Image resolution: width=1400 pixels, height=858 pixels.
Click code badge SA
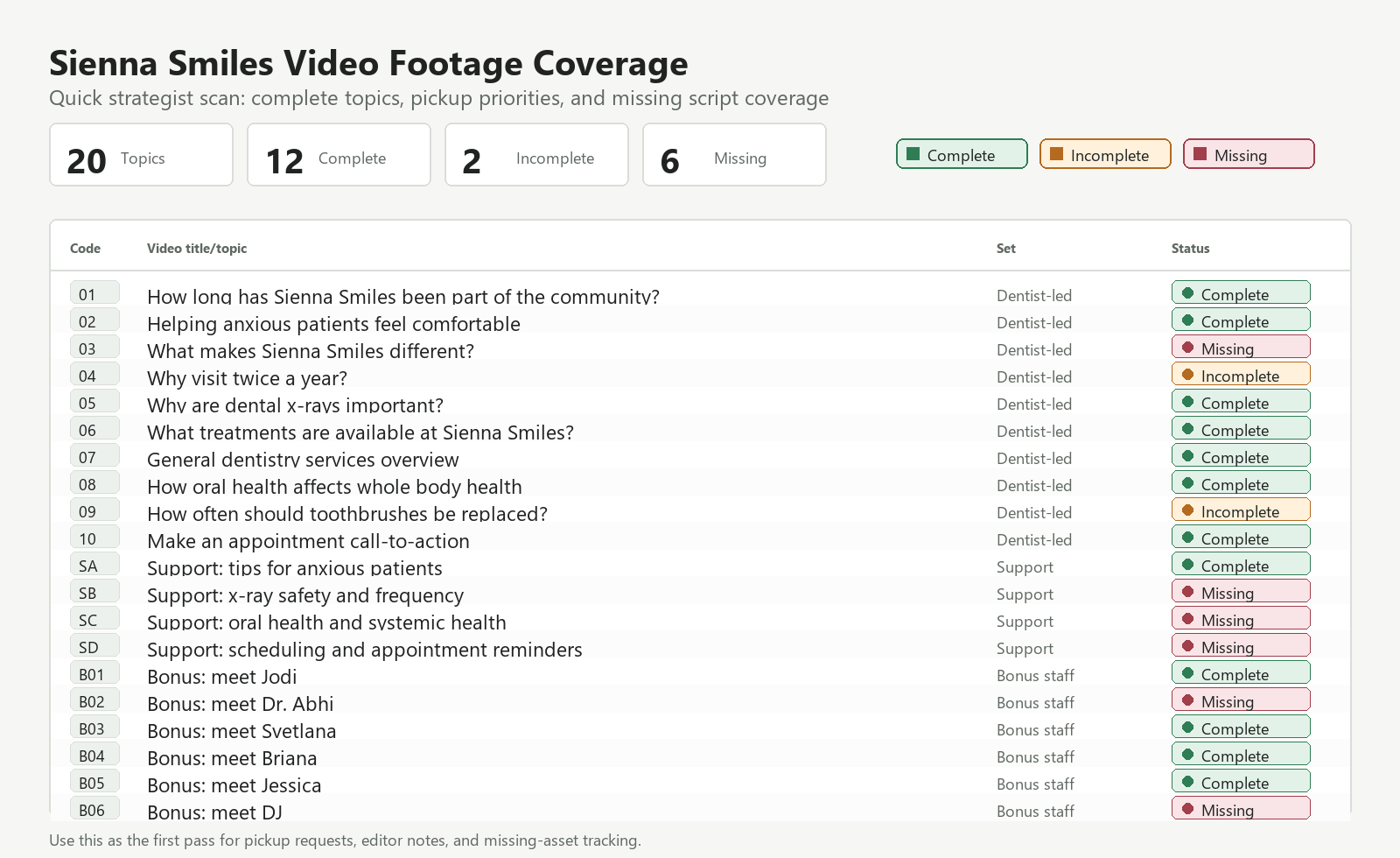click(x=94, y=564)
